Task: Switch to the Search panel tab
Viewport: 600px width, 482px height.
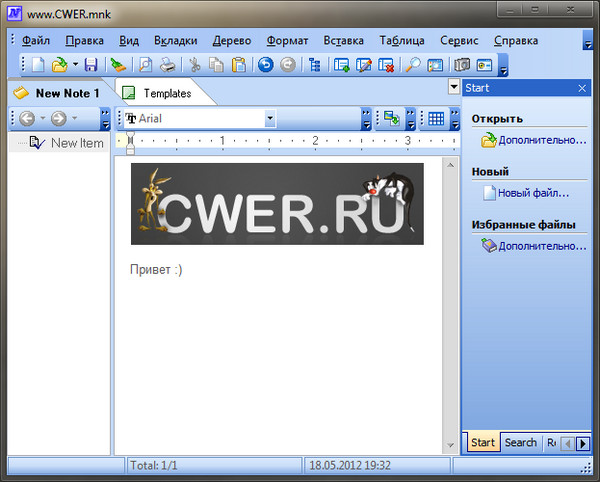Action: click(520, 442)
